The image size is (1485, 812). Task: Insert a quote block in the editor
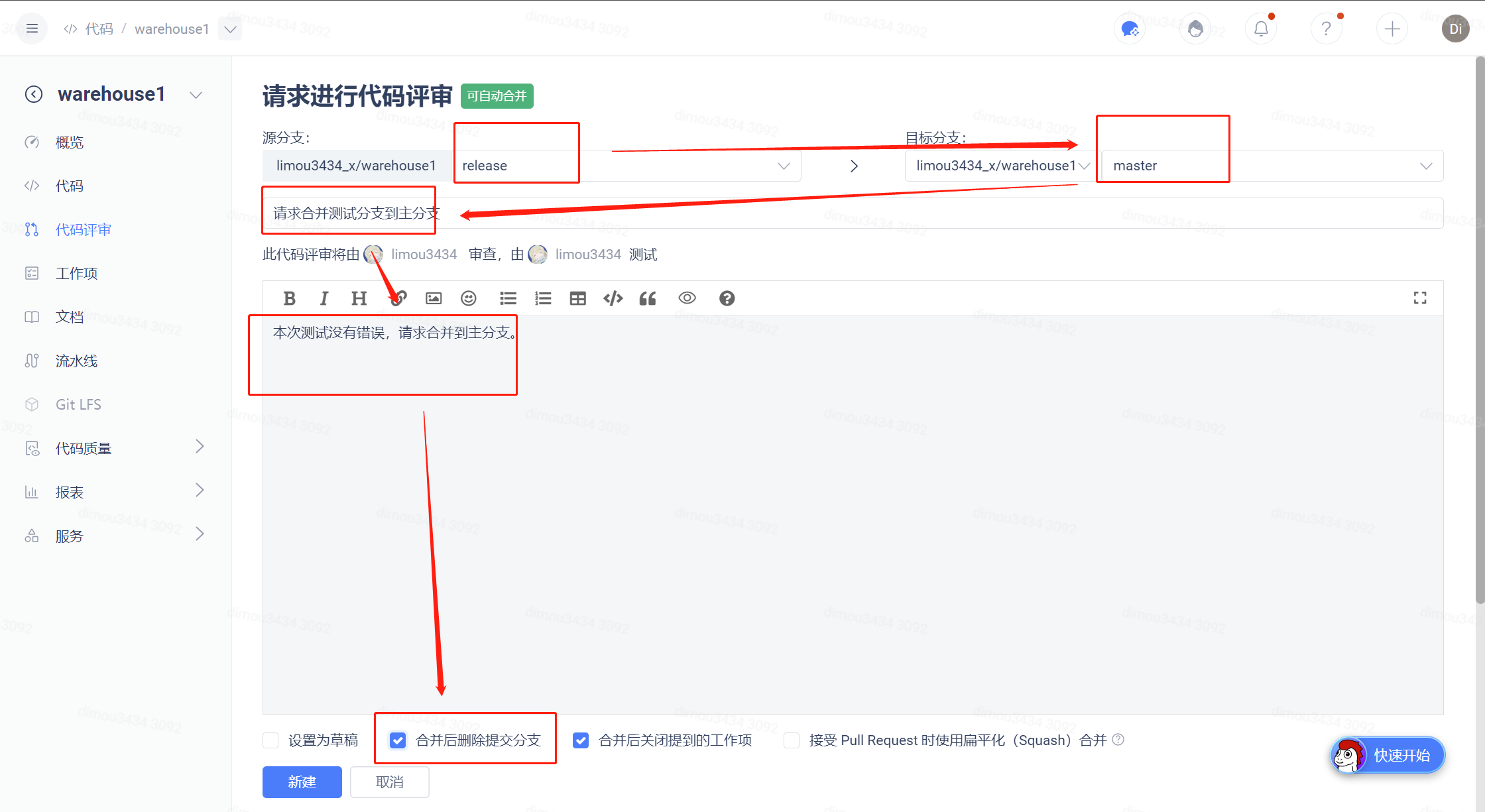coord(648,298)
